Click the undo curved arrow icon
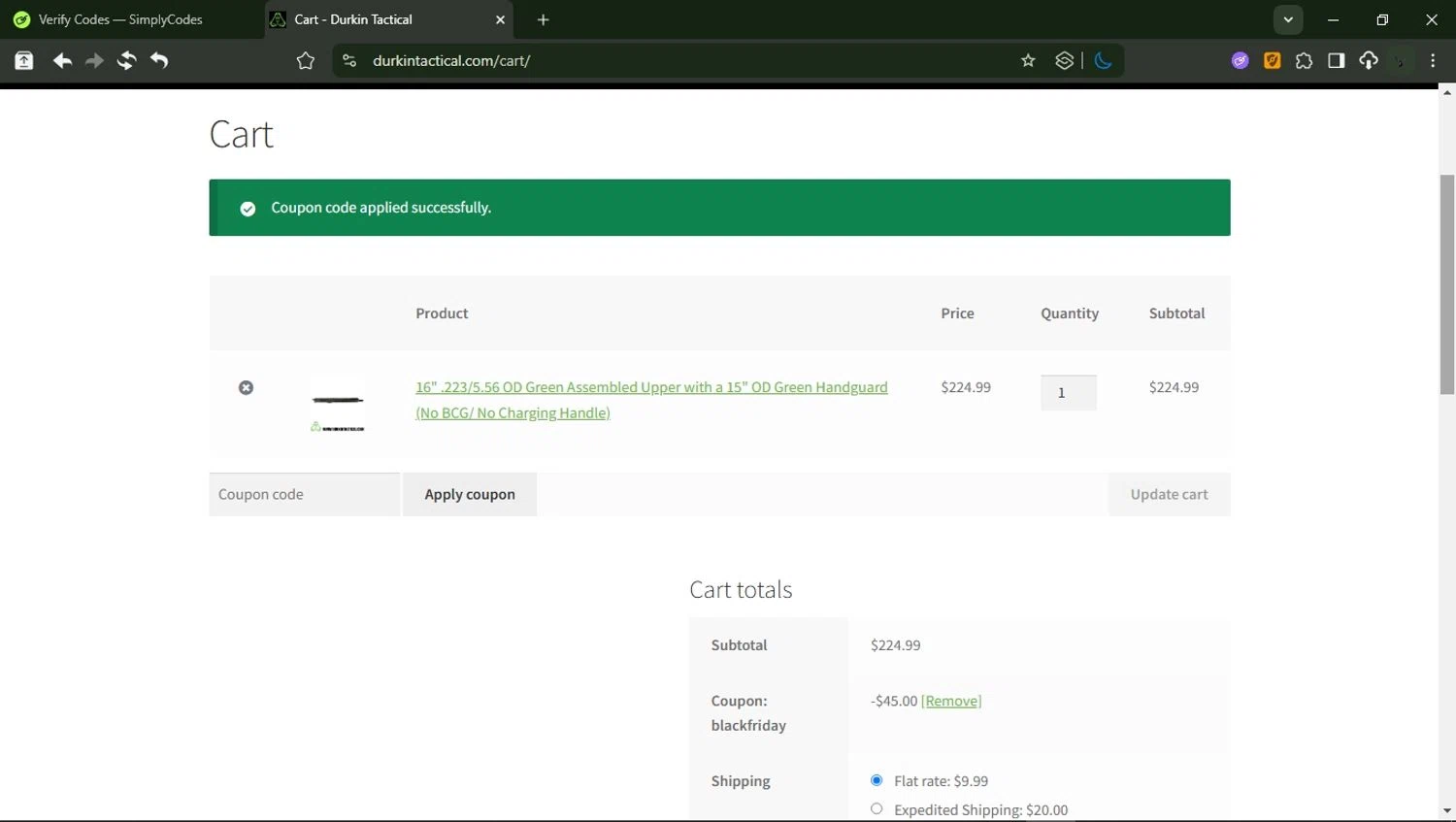1456x822 pixels. 159,60
